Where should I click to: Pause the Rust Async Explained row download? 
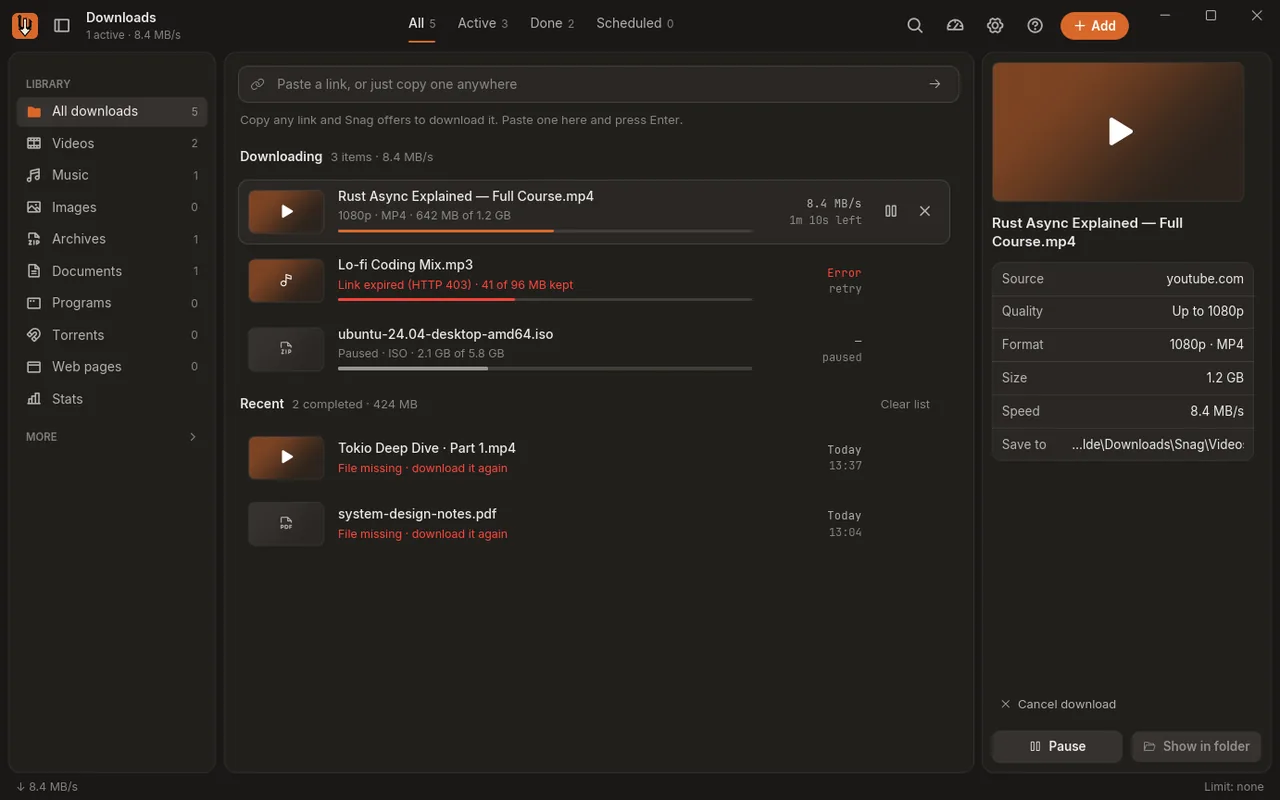891,211
